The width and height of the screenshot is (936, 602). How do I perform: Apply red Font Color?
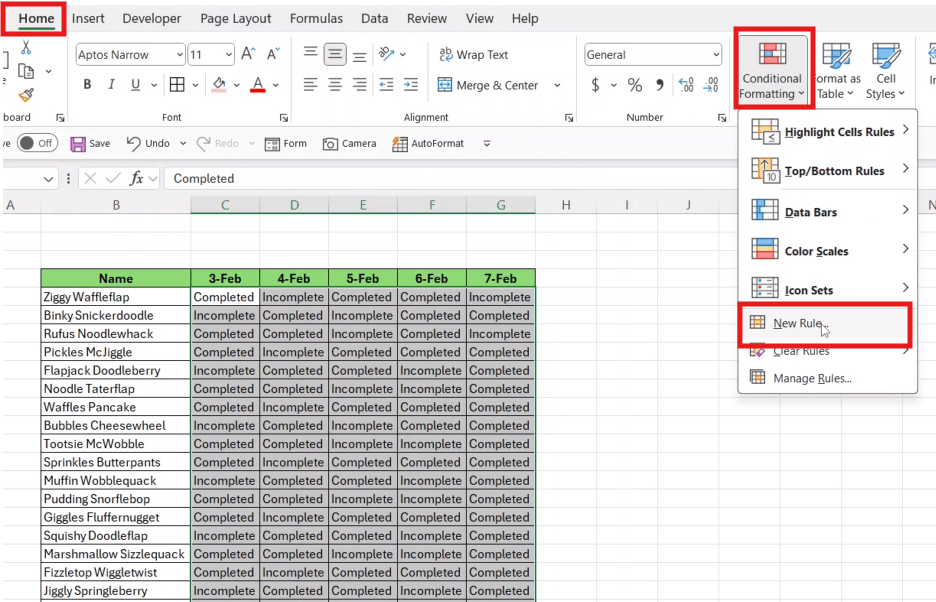coord(258,85)
